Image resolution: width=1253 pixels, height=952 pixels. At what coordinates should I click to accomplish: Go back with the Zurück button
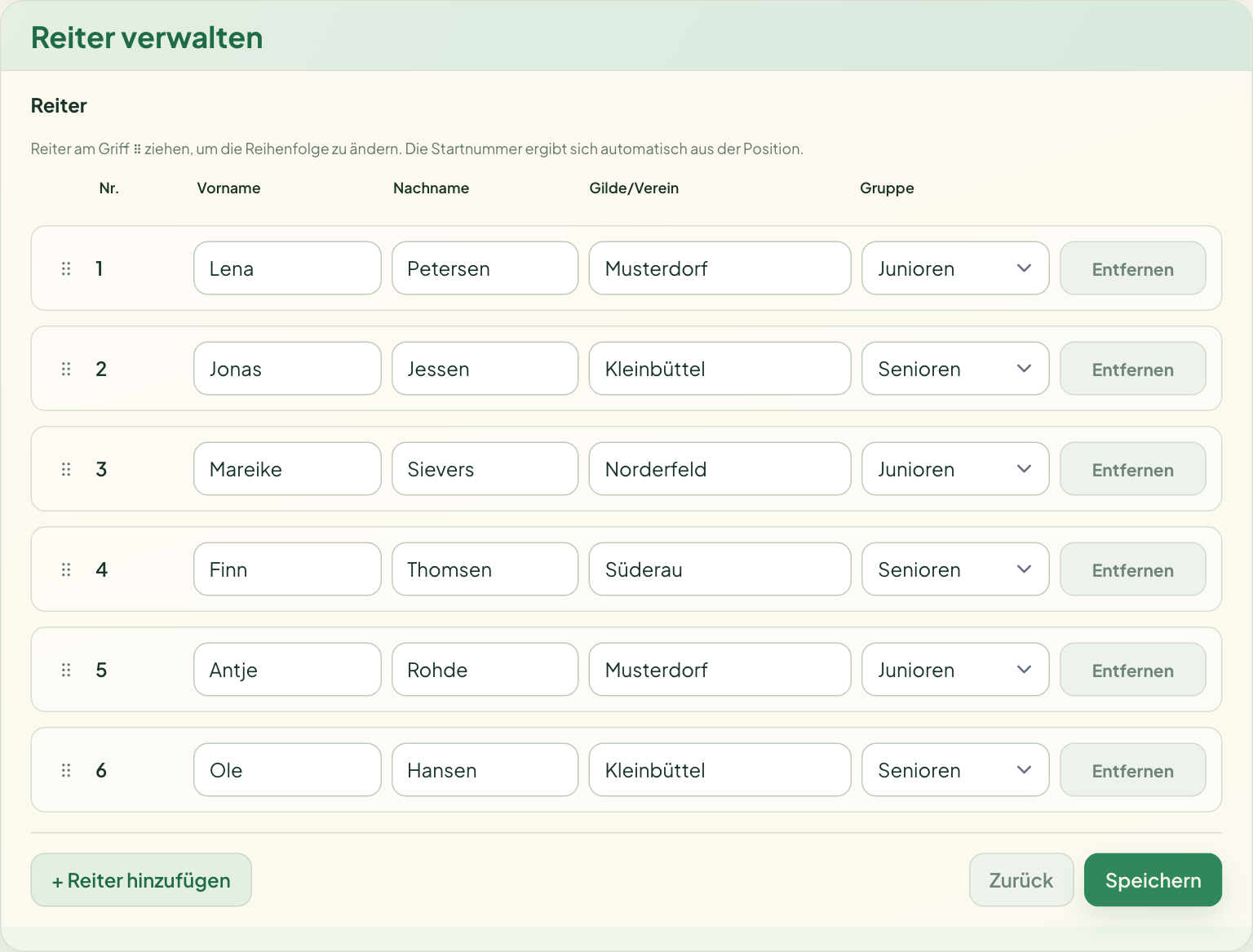(x=1021, y=880)
